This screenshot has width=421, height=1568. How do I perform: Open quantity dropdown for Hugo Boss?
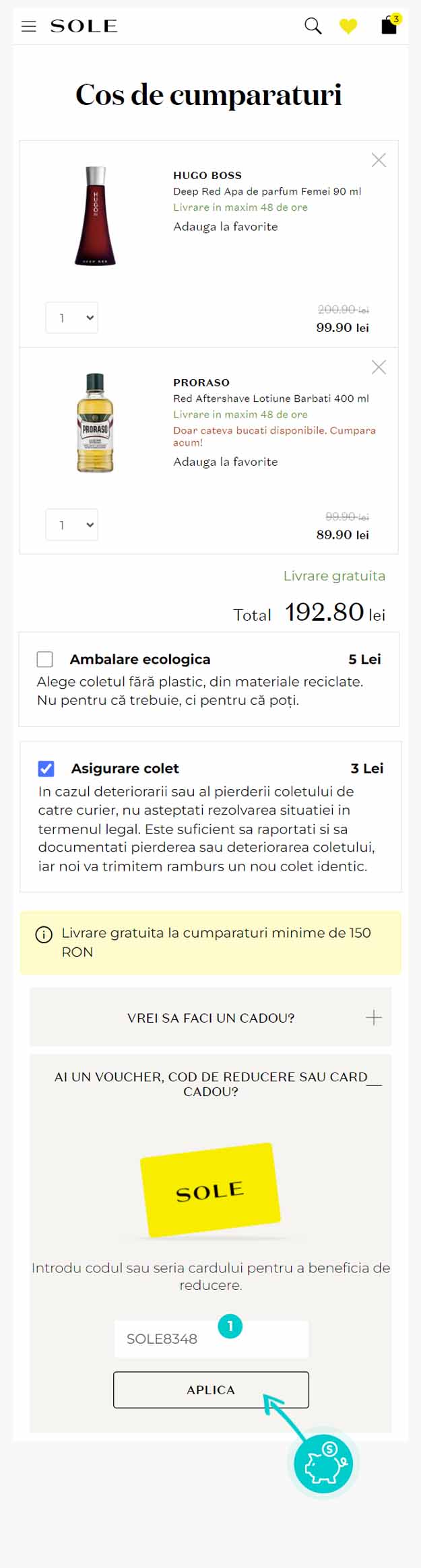(72, 318)
